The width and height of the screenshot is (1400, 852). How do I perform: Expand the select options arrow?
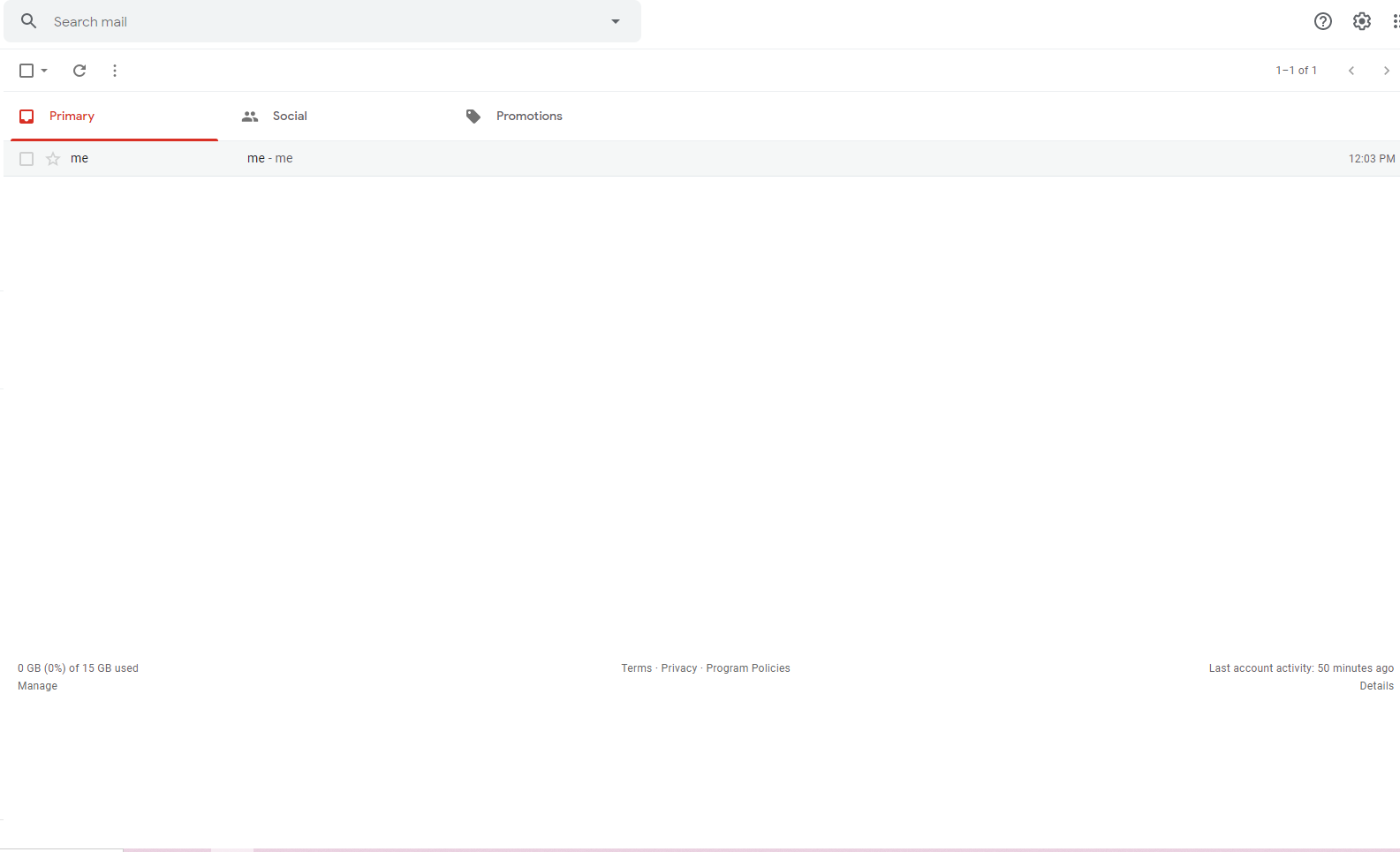pyautogui.click(x=44, y=71)
